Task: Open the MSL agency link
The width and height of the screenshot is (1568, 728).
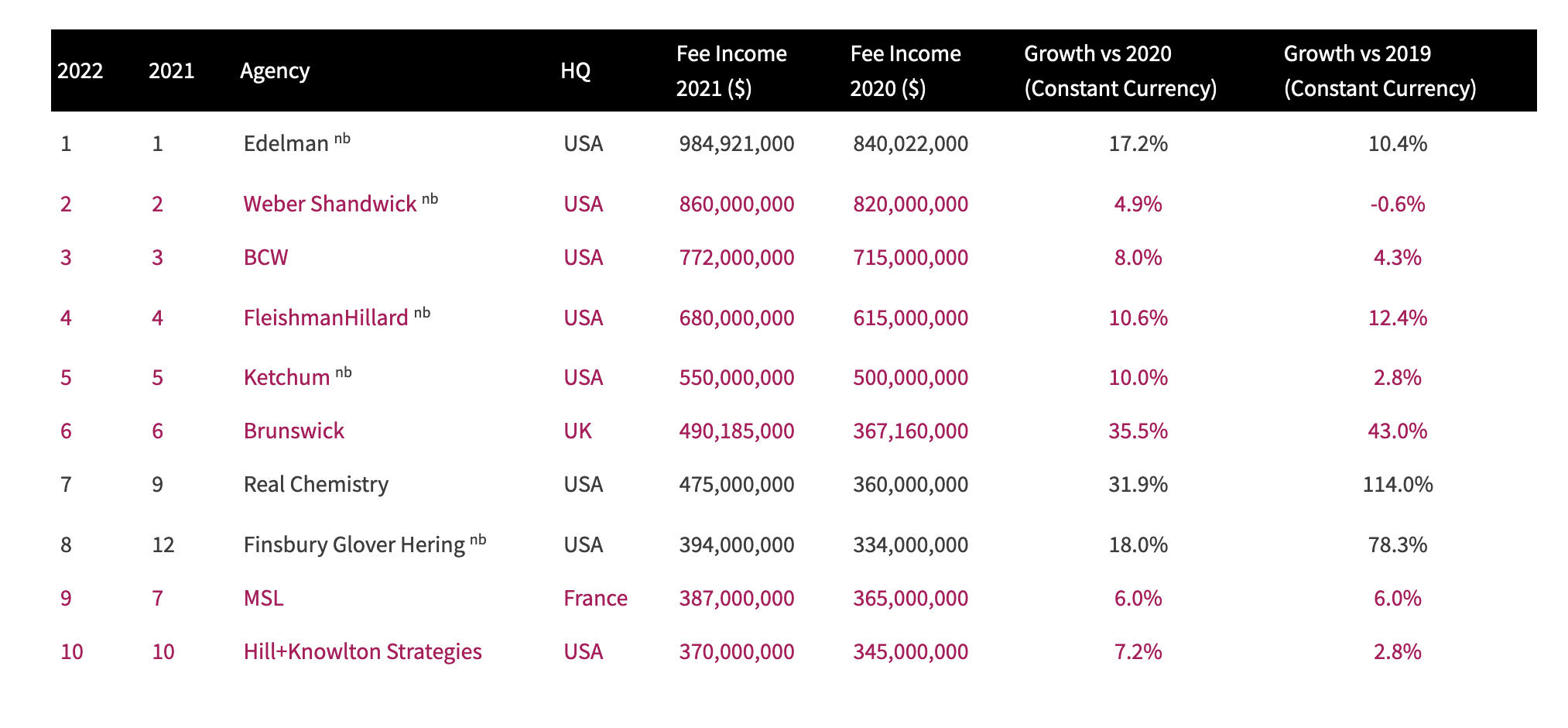Action: [263, 599]
